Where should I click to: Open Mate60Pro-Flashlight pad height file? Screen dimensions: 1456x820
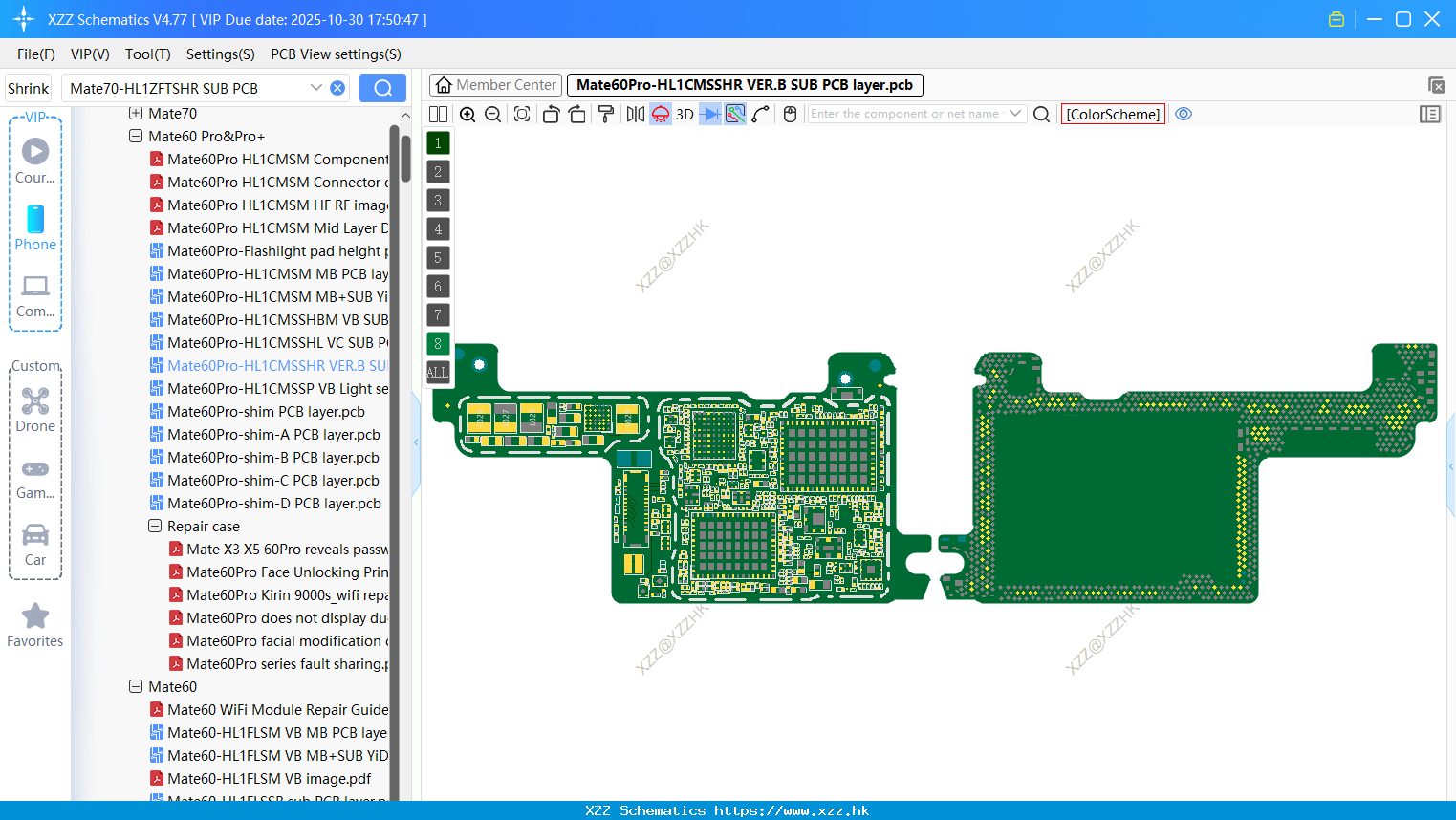270,250
